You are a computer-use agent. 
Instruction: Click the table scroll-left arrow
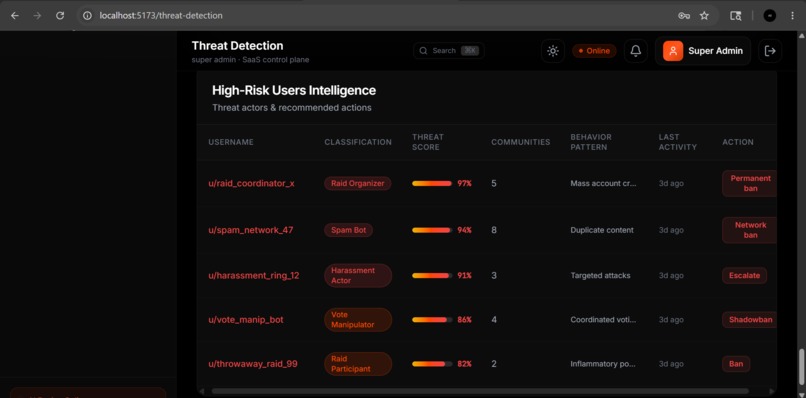pyautogui.click(x=202, y=391)
